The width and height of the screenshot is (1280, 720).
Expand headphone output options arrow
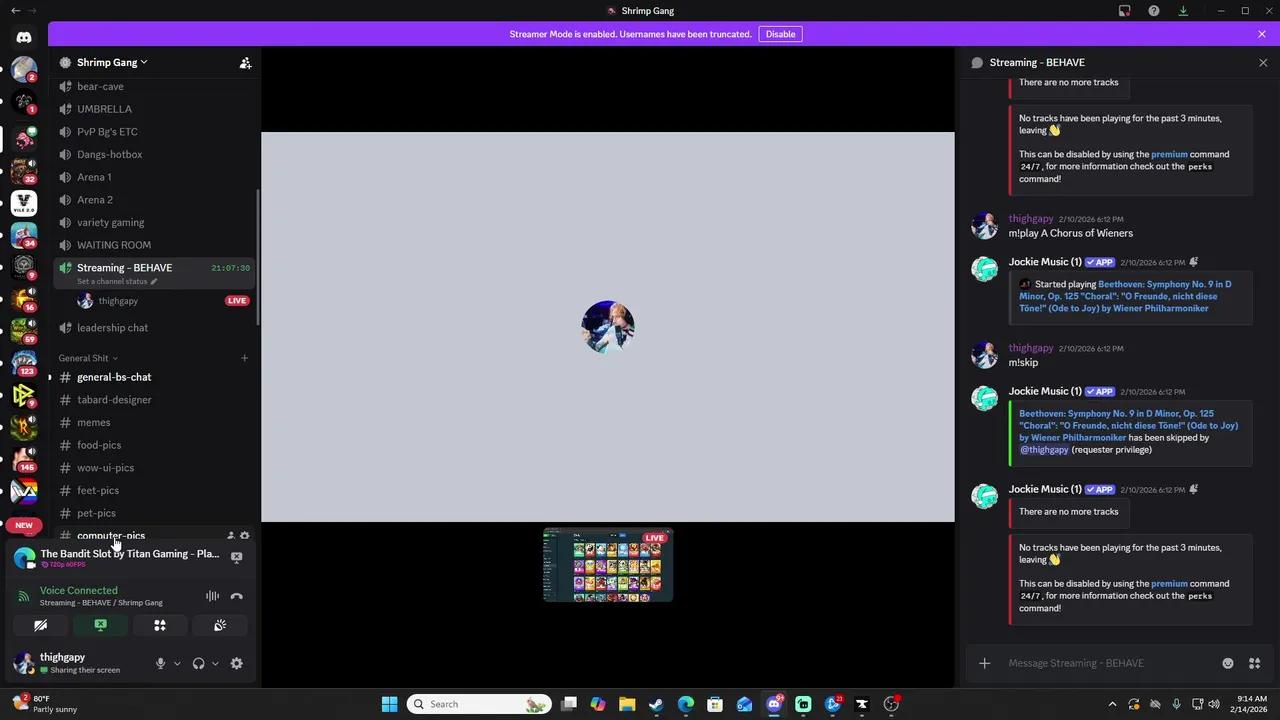click(215, 663)
